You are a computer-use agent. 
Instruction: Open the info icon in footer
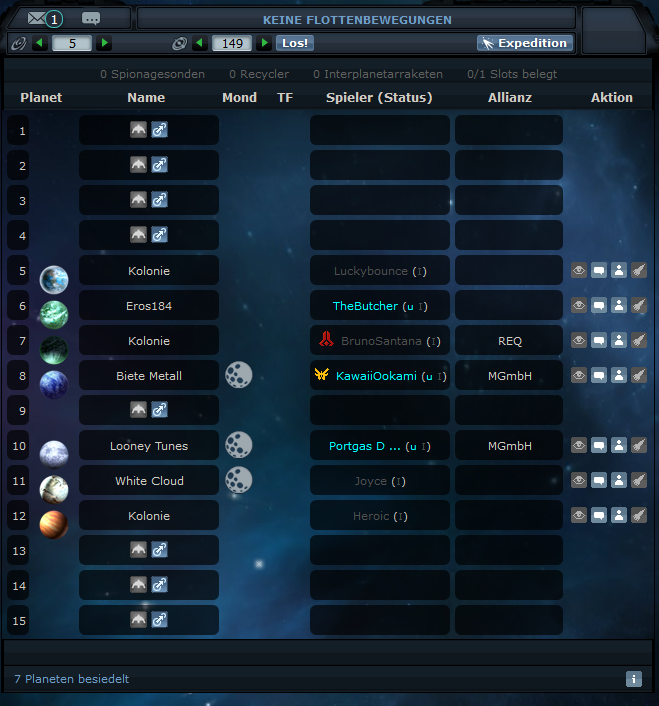(634, 679)
